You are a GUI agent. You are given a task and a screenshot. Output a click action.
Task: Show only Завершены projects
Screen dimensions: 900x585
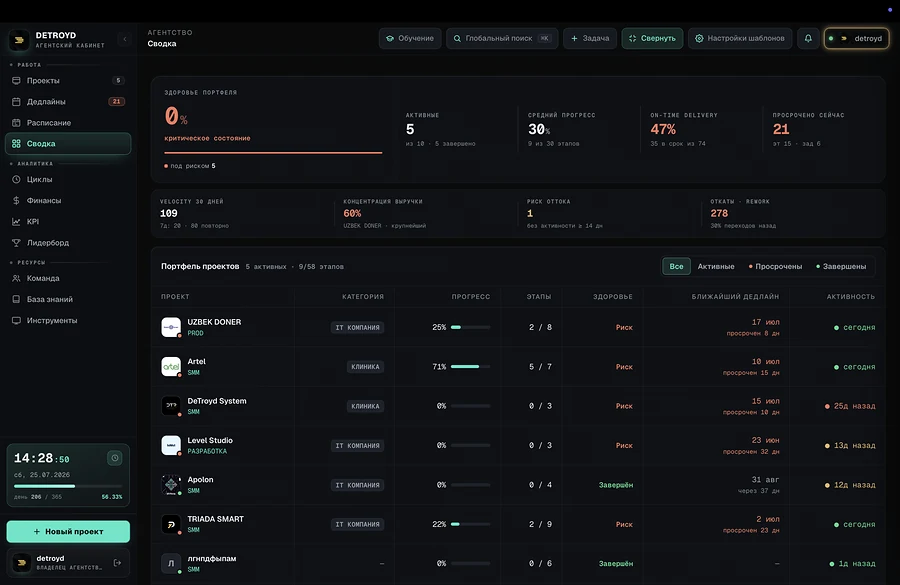[841, 266]
